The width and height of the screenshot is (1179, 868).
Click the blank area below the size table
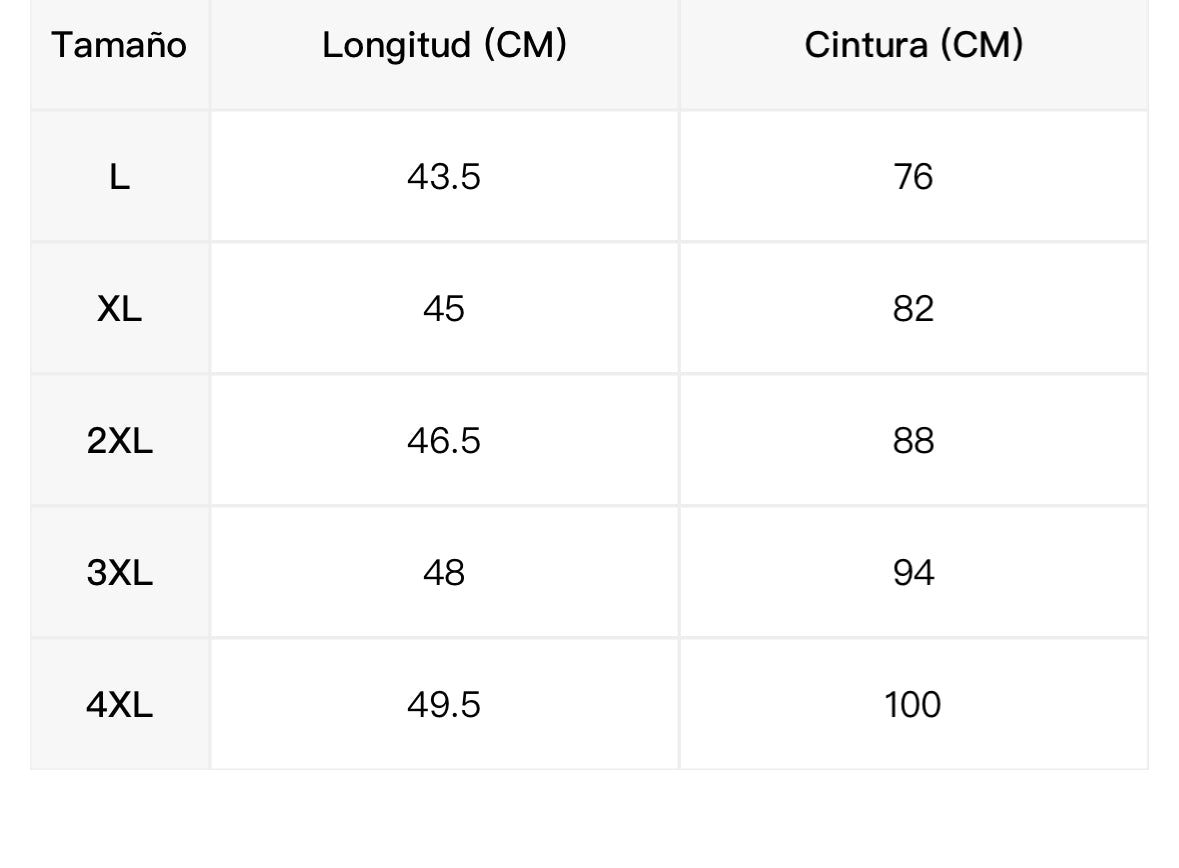tap(589, 820)
